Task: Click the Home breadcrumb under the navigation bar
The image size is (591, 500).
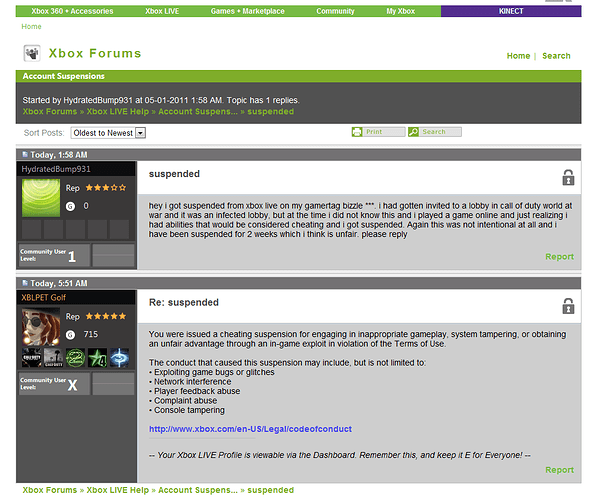Action: coord(31,27)
